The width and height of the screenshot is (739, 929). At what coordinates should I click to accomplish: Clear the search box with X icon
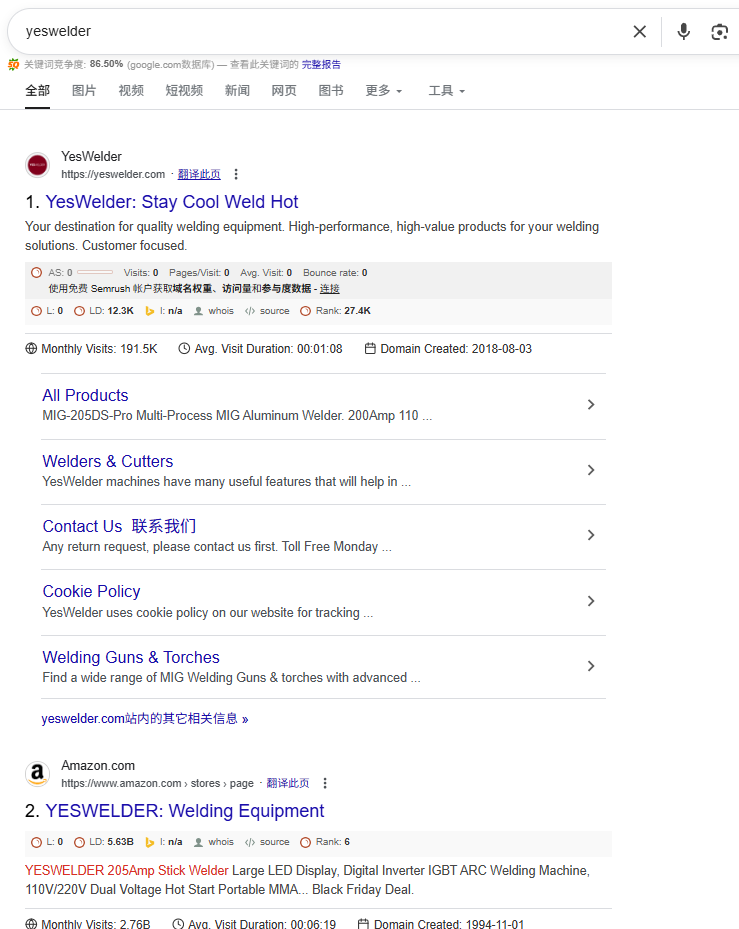click(x=640, y=32)
